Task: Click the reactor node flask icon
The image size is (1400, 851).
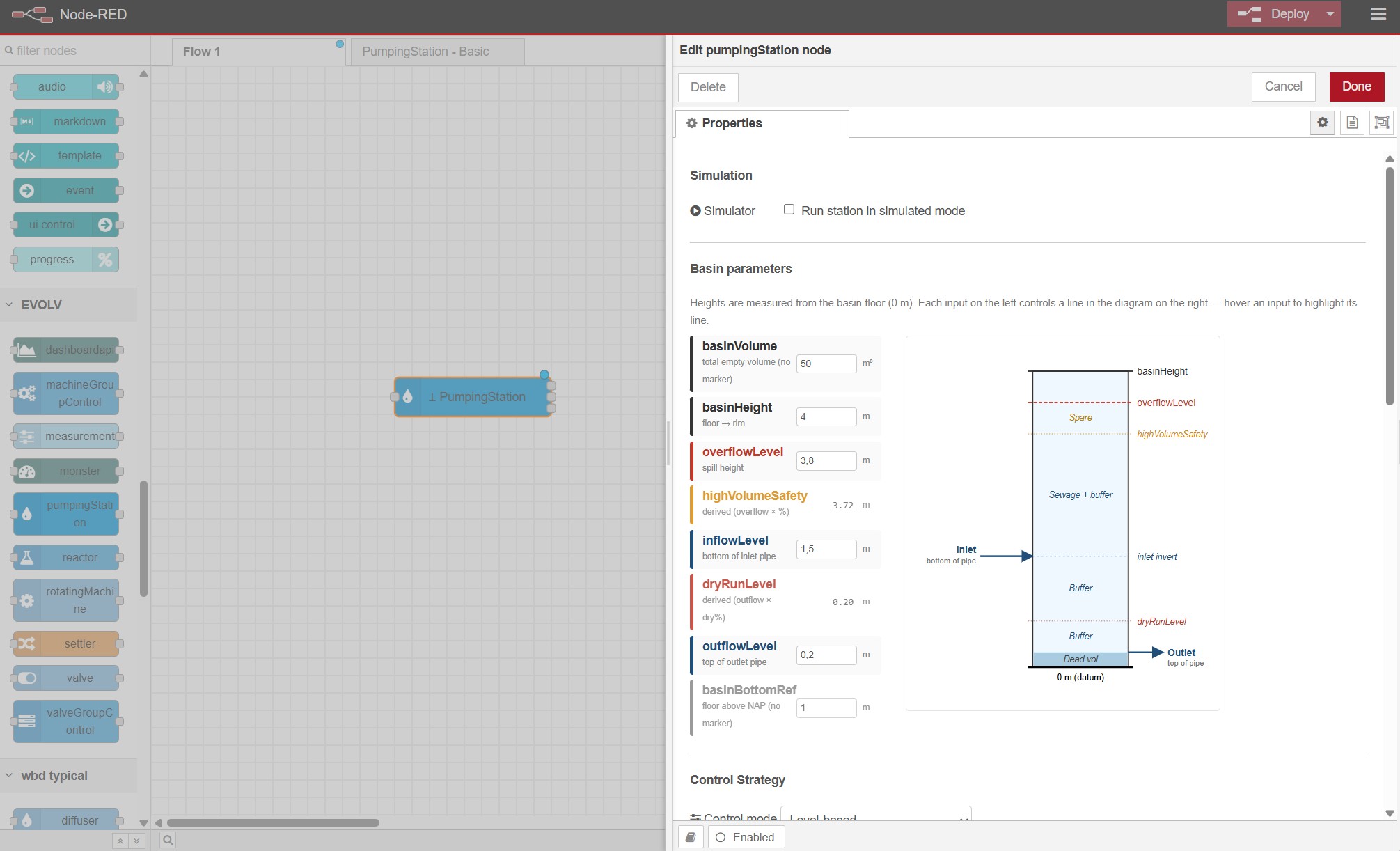Action: 26,557
